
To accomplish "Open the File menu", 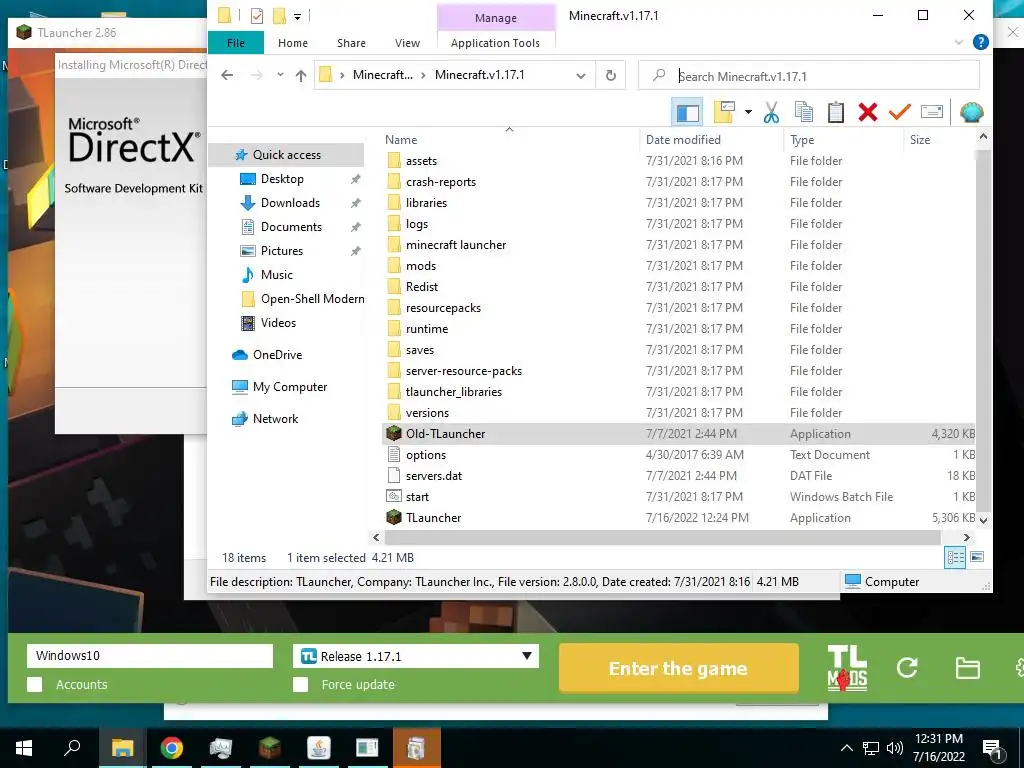I will [x=236, y=43].
